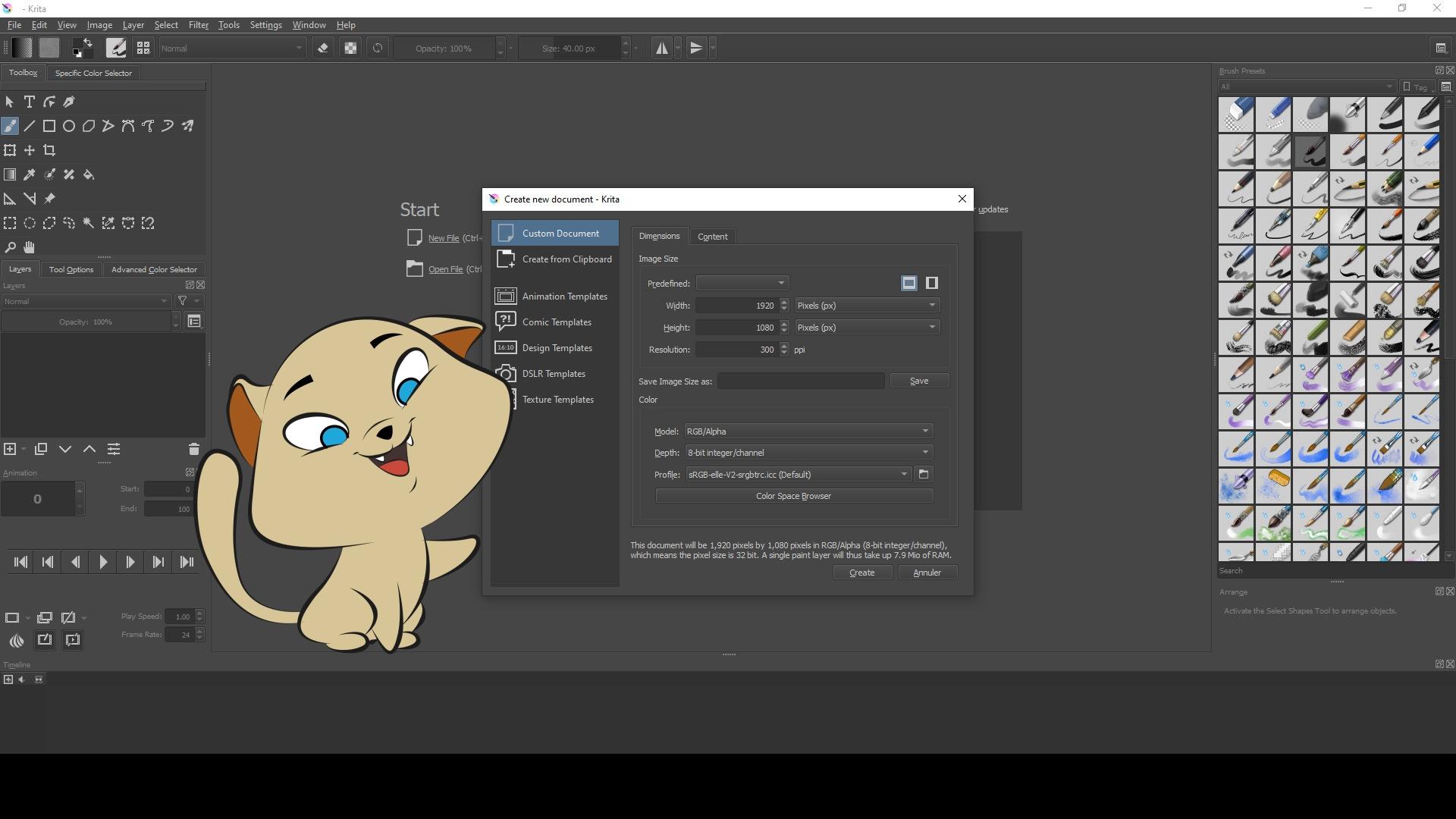This screenshot has height=819, width=1456.
Task: Open the Predefined image size dropdown
Action: point(742,283)
